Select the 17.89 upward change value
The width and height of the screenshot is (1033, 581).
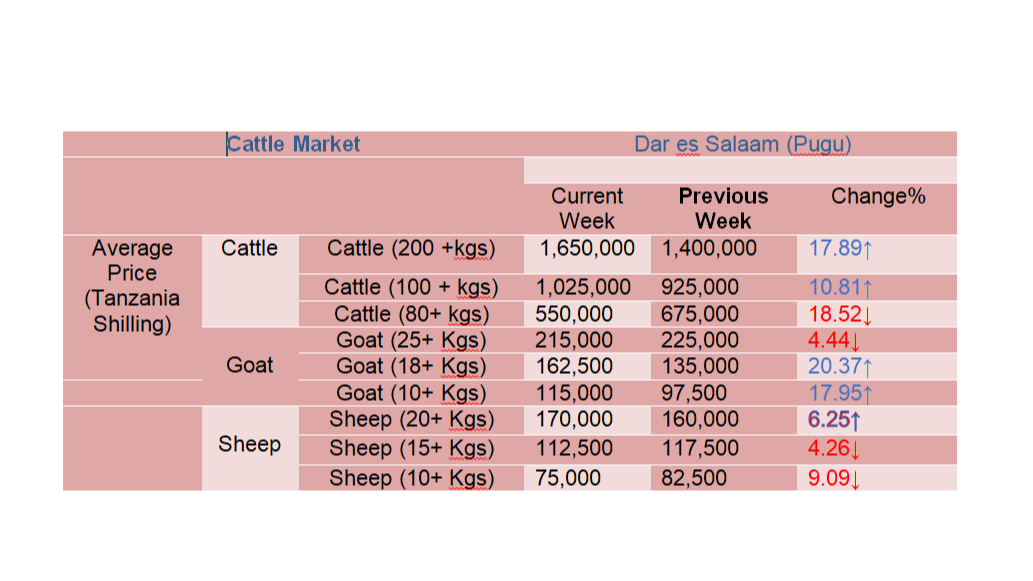click(841, 248)
